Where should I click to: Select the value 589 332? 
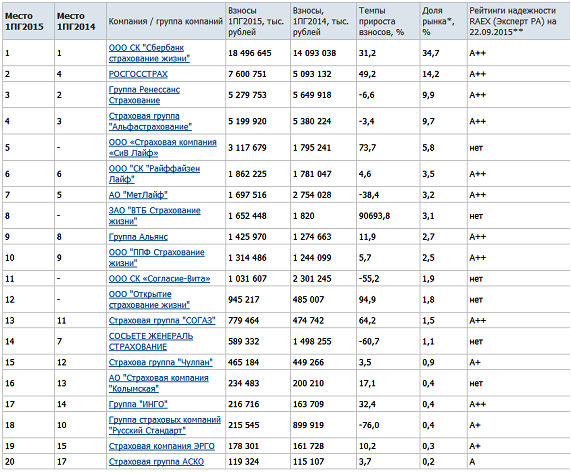(244, 342)
